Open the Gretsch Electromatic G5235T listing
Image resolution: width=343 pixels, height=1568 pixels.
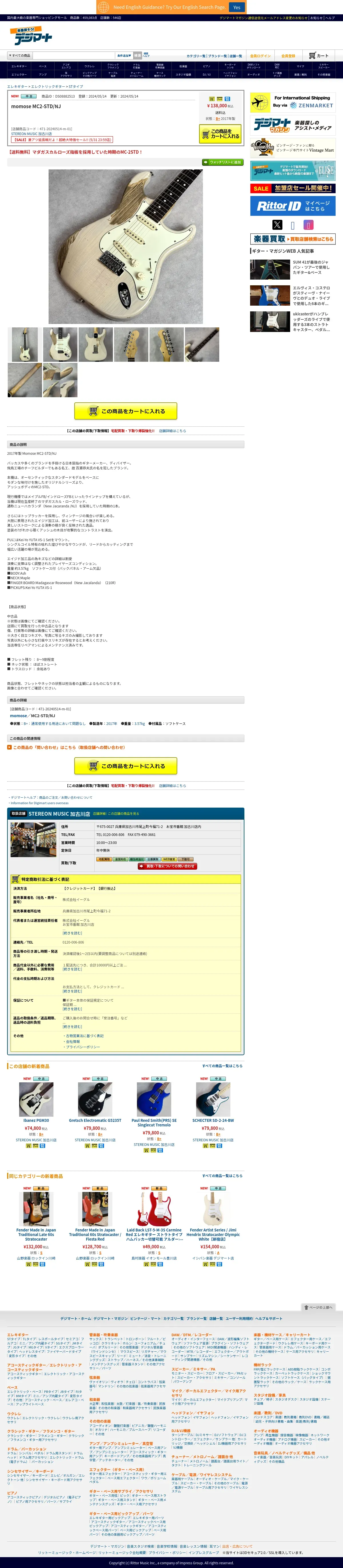[x=95, y=1121]
